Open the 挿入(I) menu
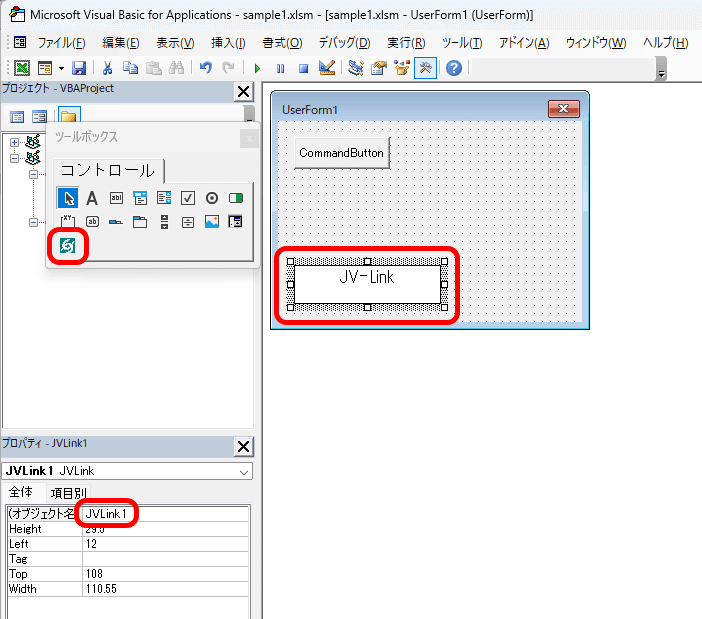Screen dimensions: 702x619 click(x=228, y=43)
